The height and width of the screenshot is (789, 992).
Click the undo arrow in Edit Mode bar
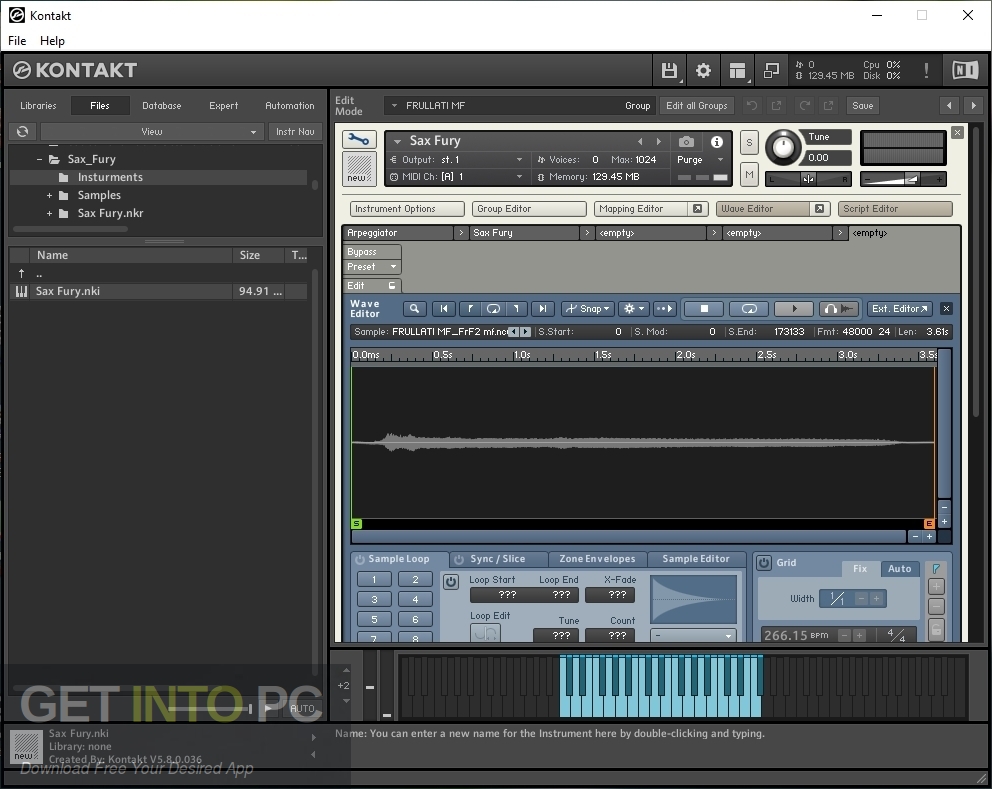[x=752, y=106]
